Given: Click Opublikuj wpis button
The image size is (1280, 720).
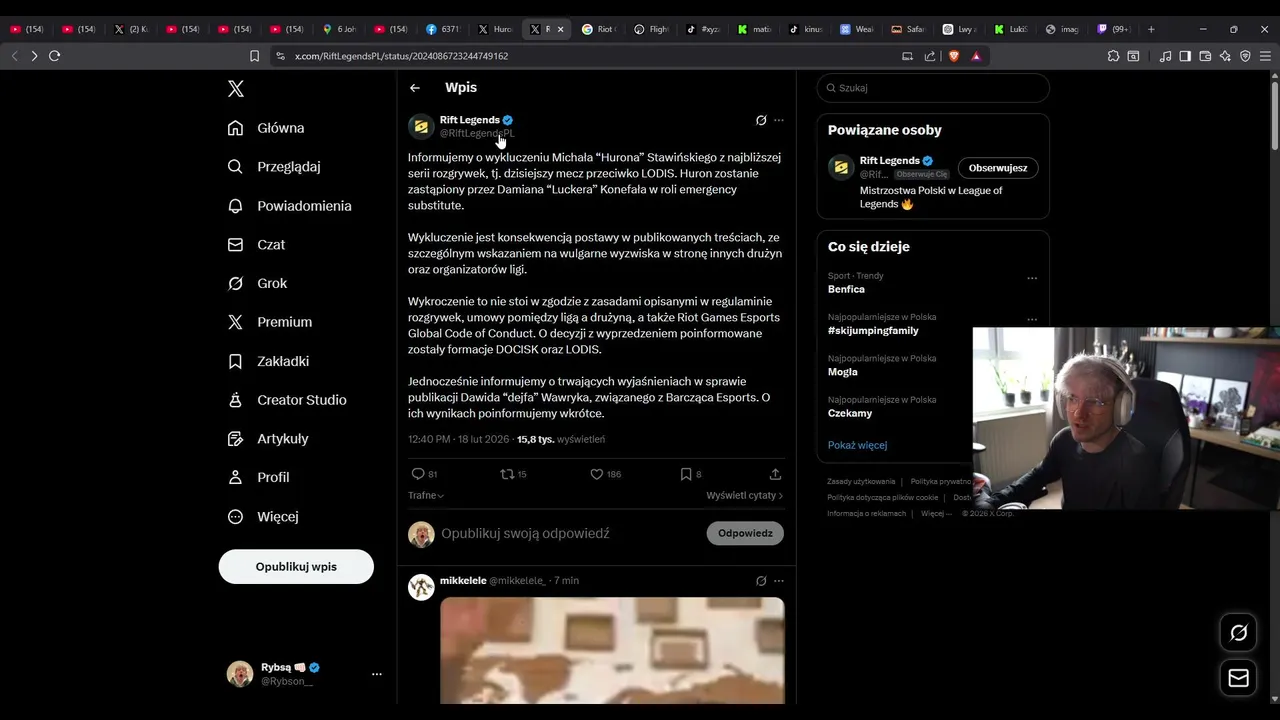Looking at the screenshot, I should pyautogui.click(x=296, y=567).
